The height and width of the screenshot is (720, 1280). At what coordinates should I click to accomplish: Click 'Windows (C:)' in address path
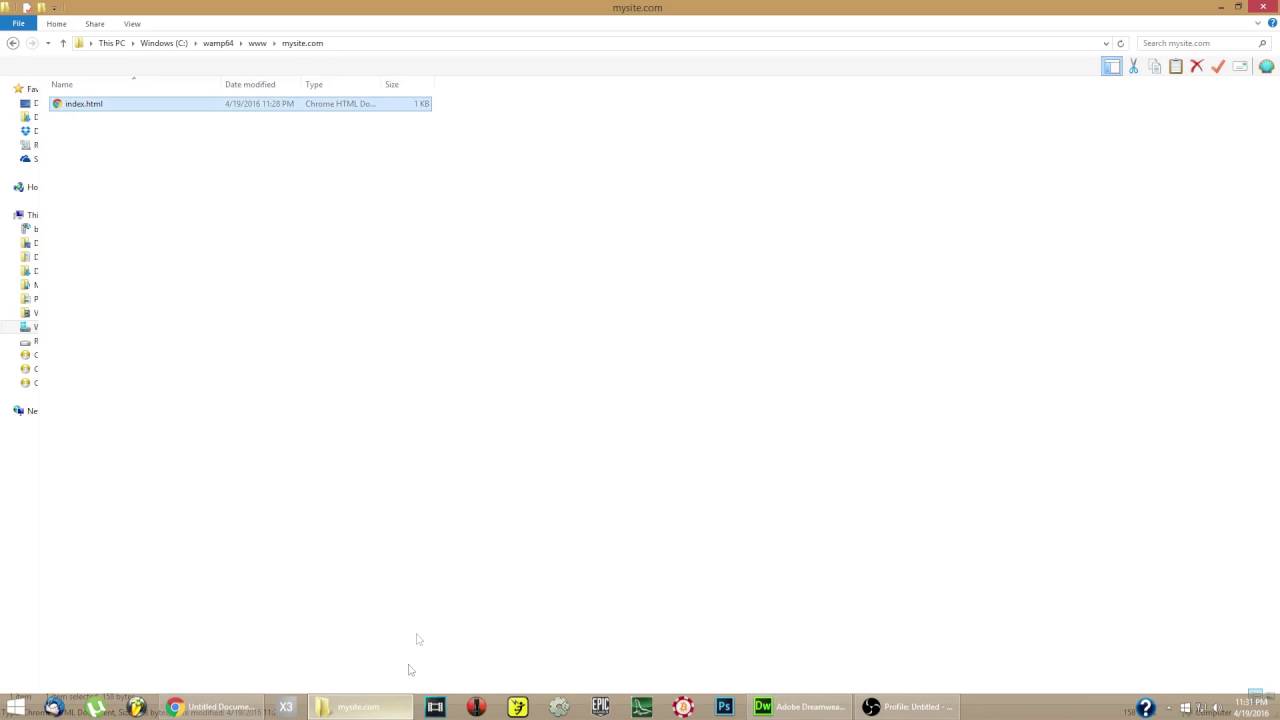164,43
